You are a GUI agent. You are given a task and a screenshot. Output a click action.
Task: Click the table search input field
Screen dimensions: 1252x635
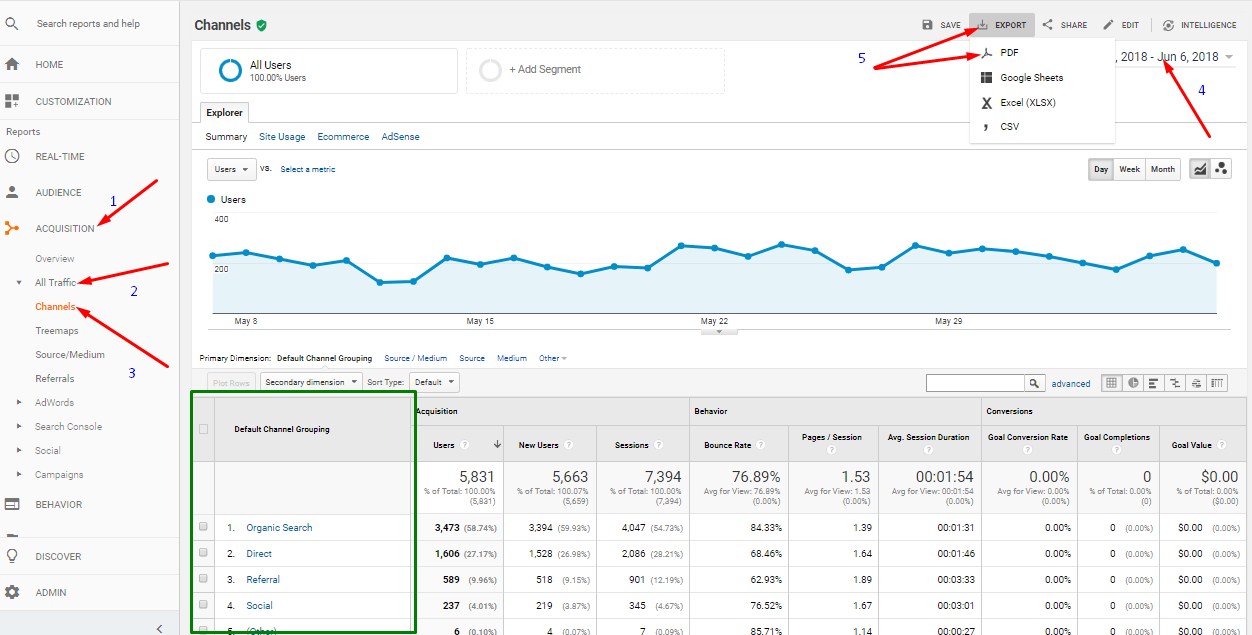pyautogui.click(x=975, y=383)
